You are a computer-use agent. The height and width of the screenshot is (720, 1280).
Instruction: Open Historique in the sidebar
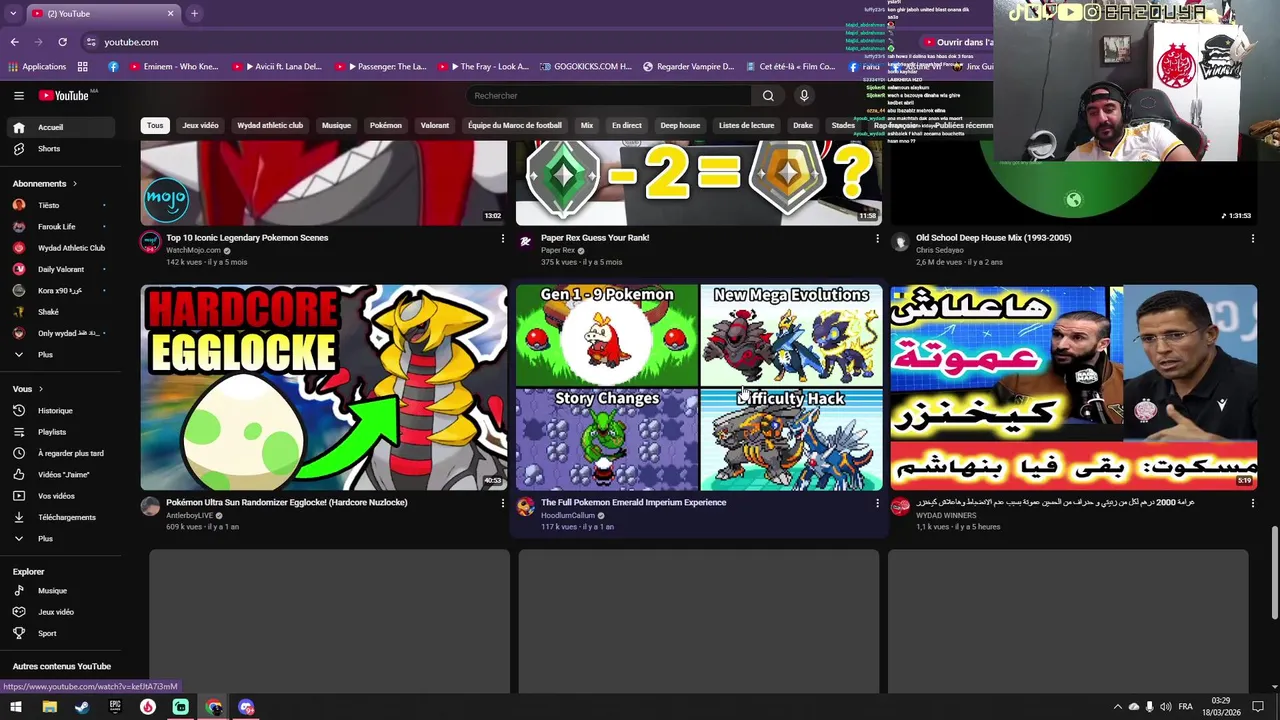tap(60, 411)
